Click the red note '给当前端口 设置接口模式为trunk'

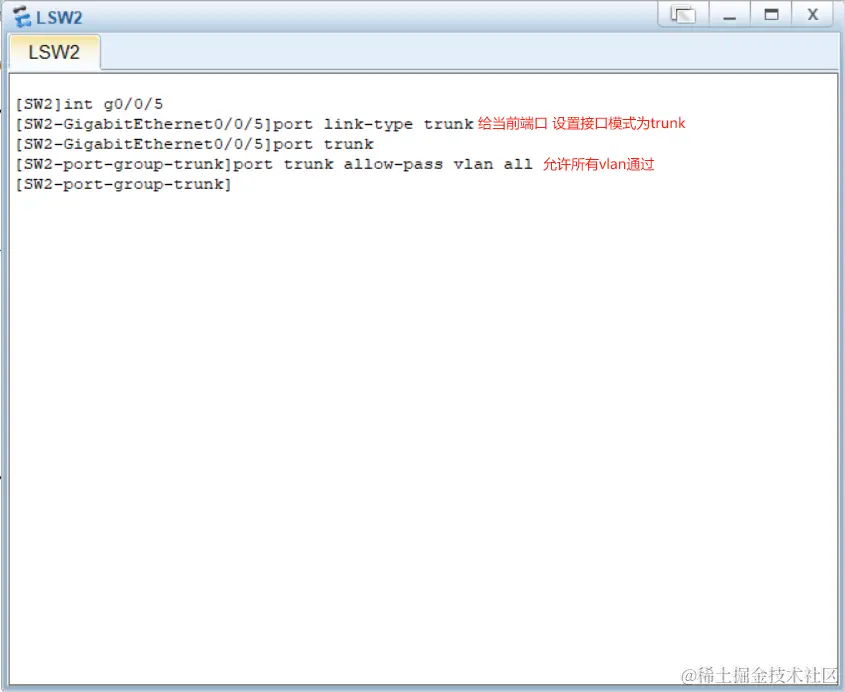(x=581, y=123)
